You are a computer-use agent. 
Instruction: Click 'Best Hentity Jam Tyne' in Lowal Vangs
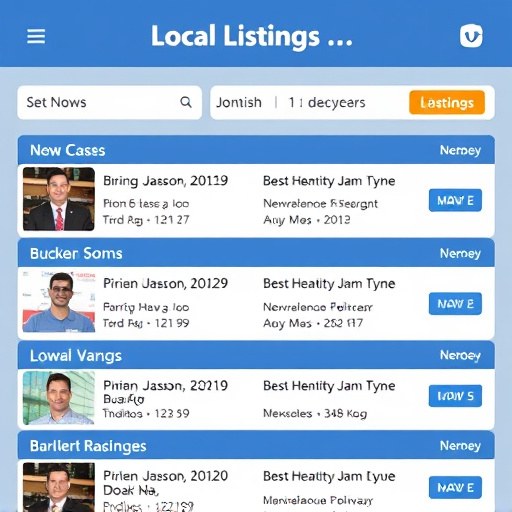[x=329, y=386]
